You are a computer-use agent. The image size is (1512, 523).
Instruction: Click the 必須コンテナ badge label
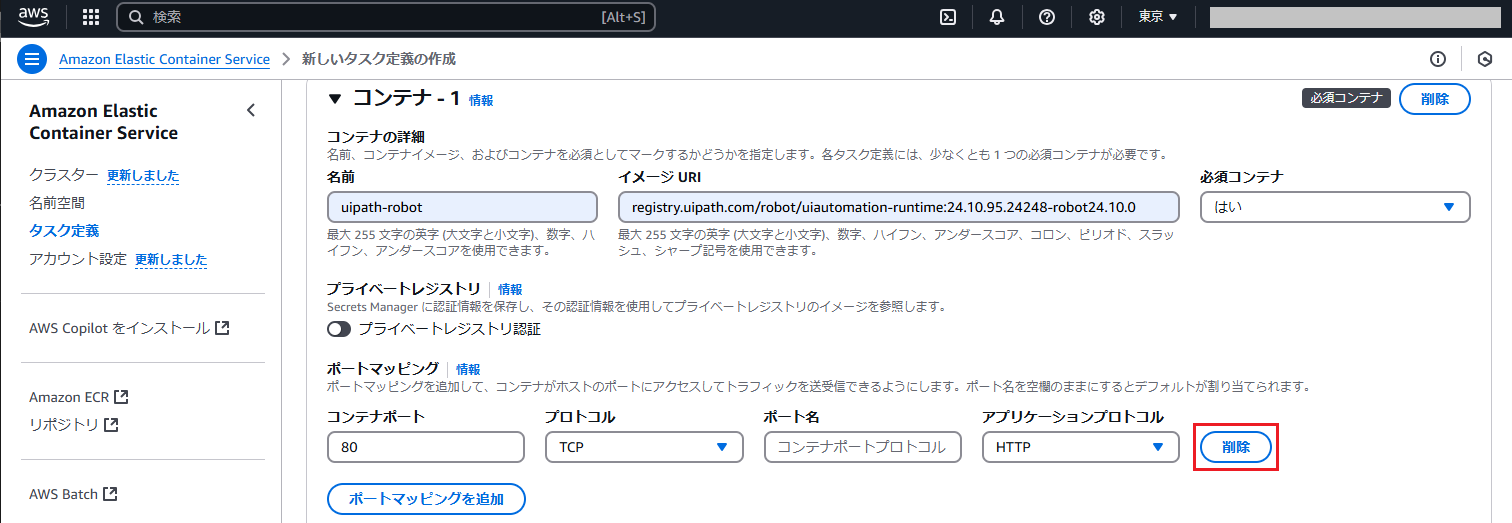1346,98
